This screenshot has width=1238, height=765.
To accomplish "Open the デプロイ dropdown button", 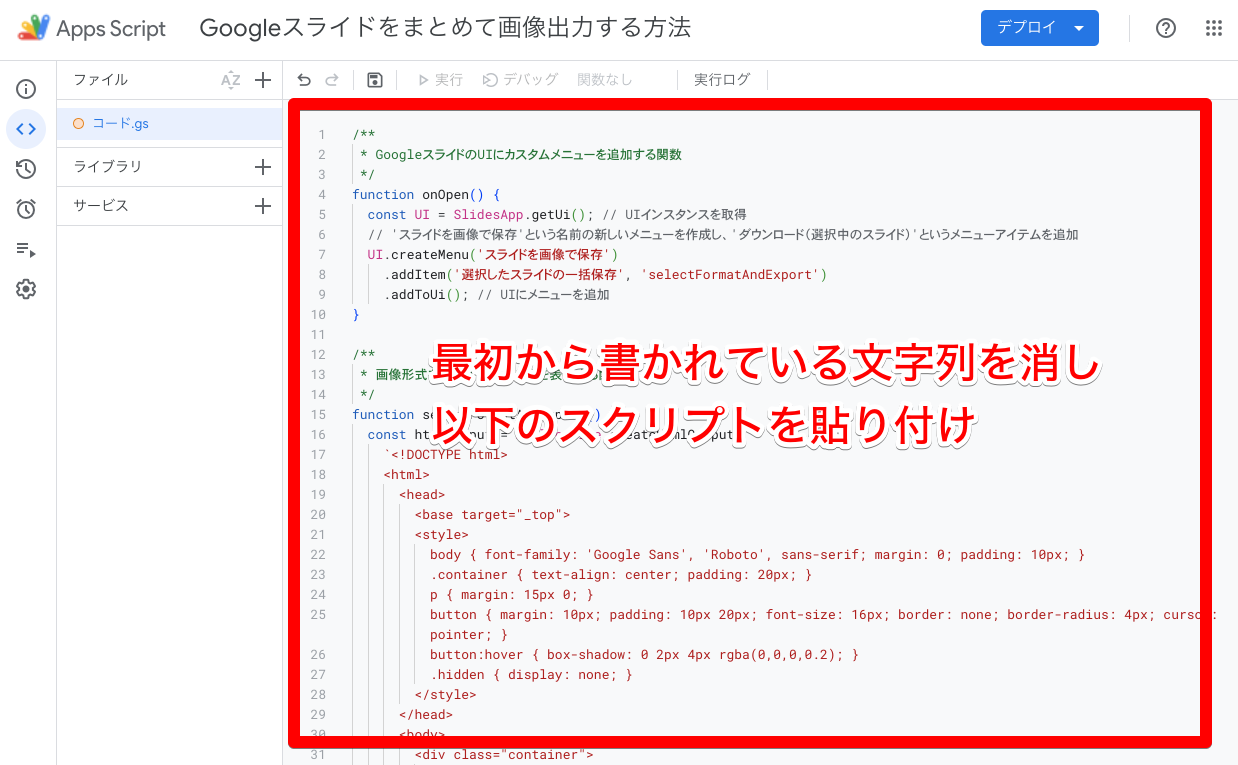I will 1039,28.
